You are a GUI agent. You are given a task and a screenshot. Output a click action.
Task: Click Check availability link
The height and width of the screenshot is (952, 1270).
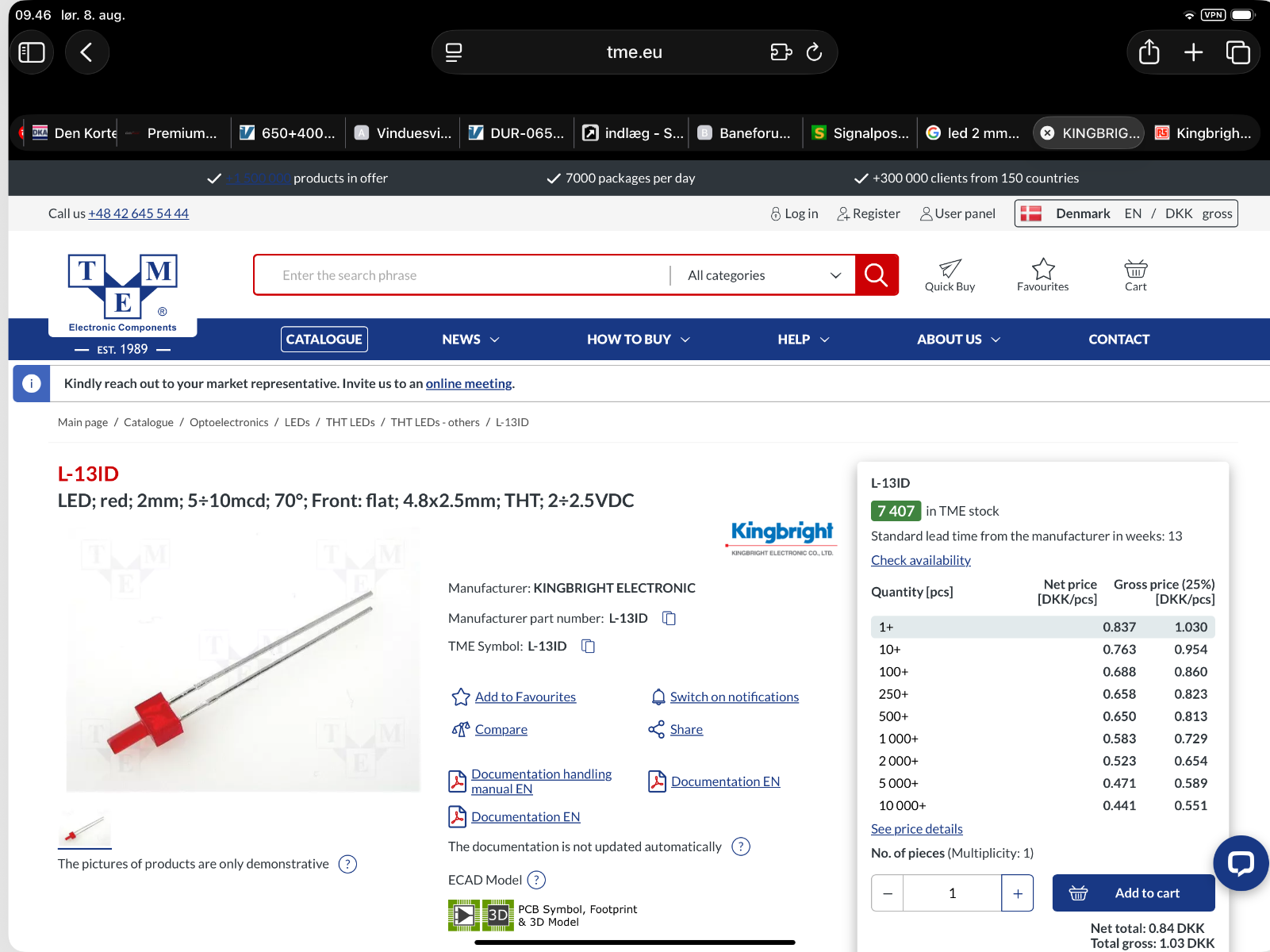click(921, 560)
